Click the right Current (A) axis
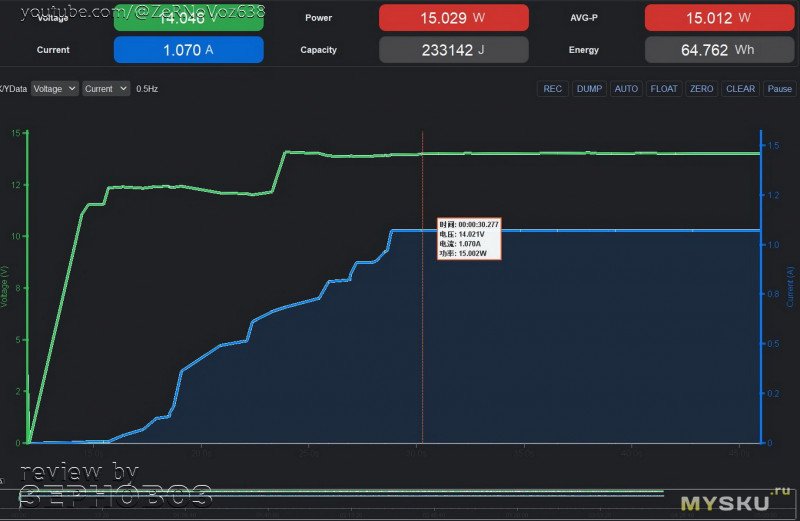Screen dimensions: 800x521 click(763, 290)
